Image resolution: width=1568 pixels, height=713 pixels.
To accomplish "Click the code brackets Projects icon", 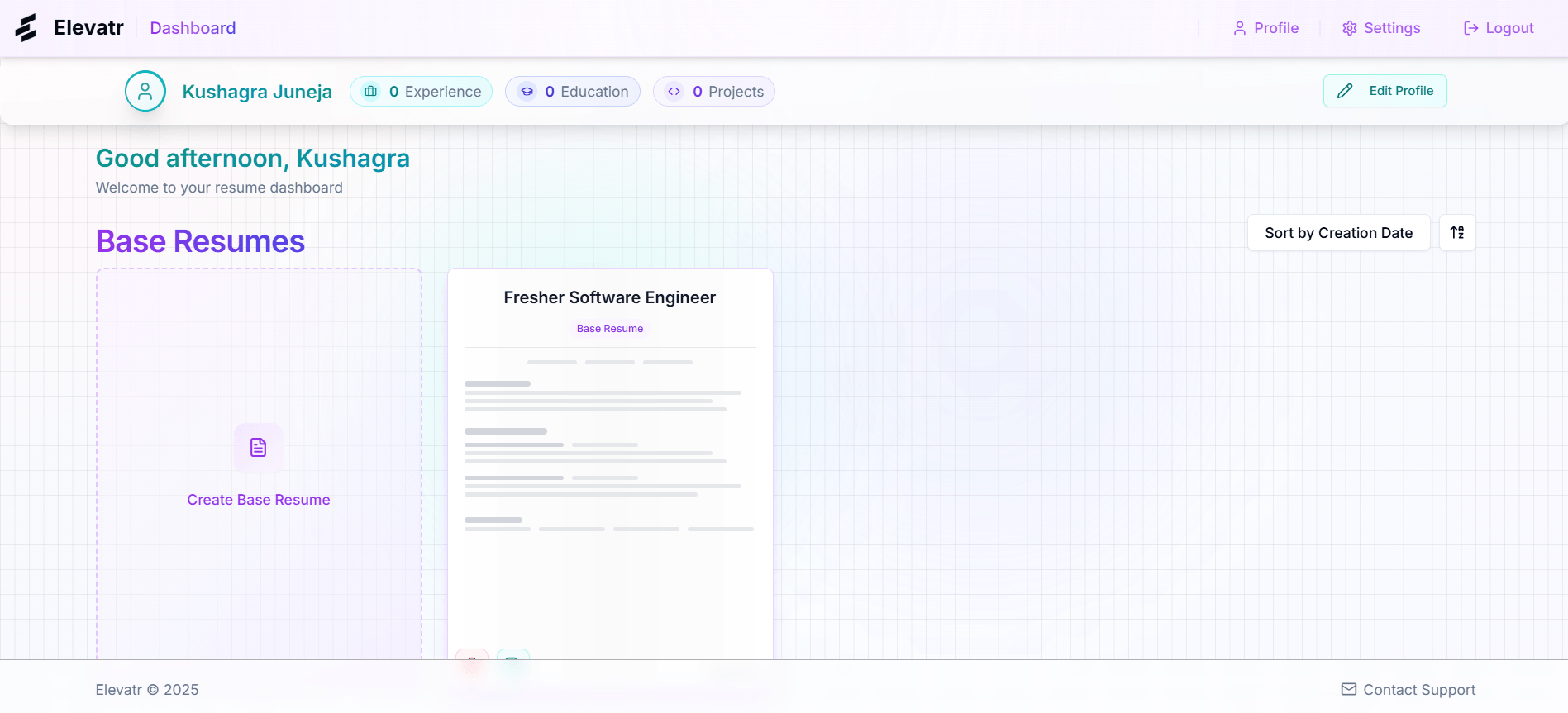I will (674, 91).
